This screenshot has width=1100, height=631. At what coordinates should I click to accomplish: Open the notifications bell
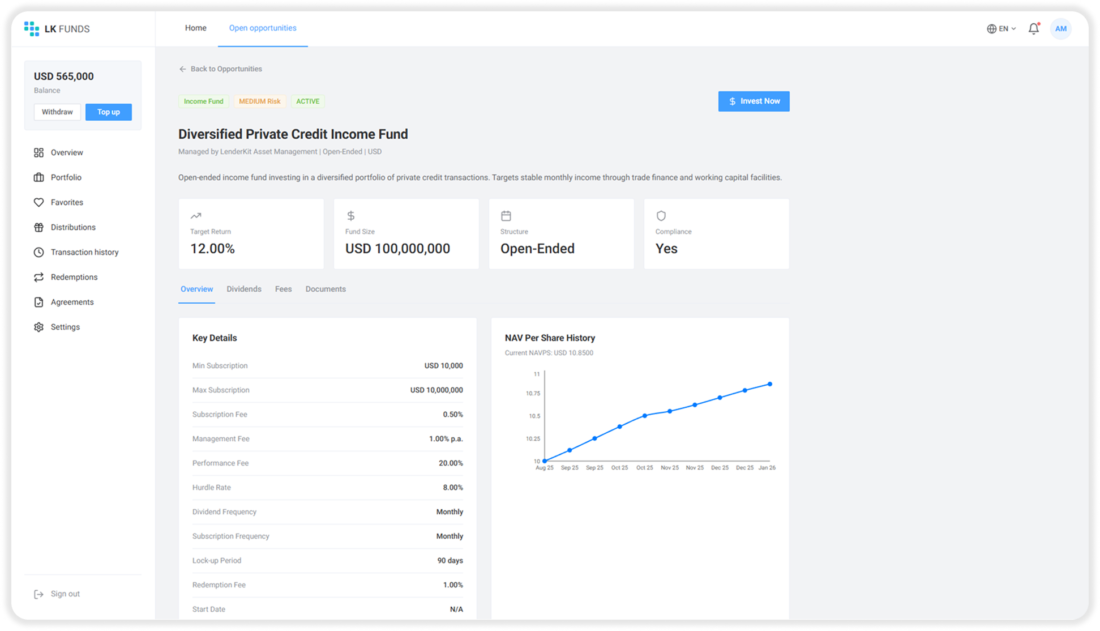click(1033, 29)
